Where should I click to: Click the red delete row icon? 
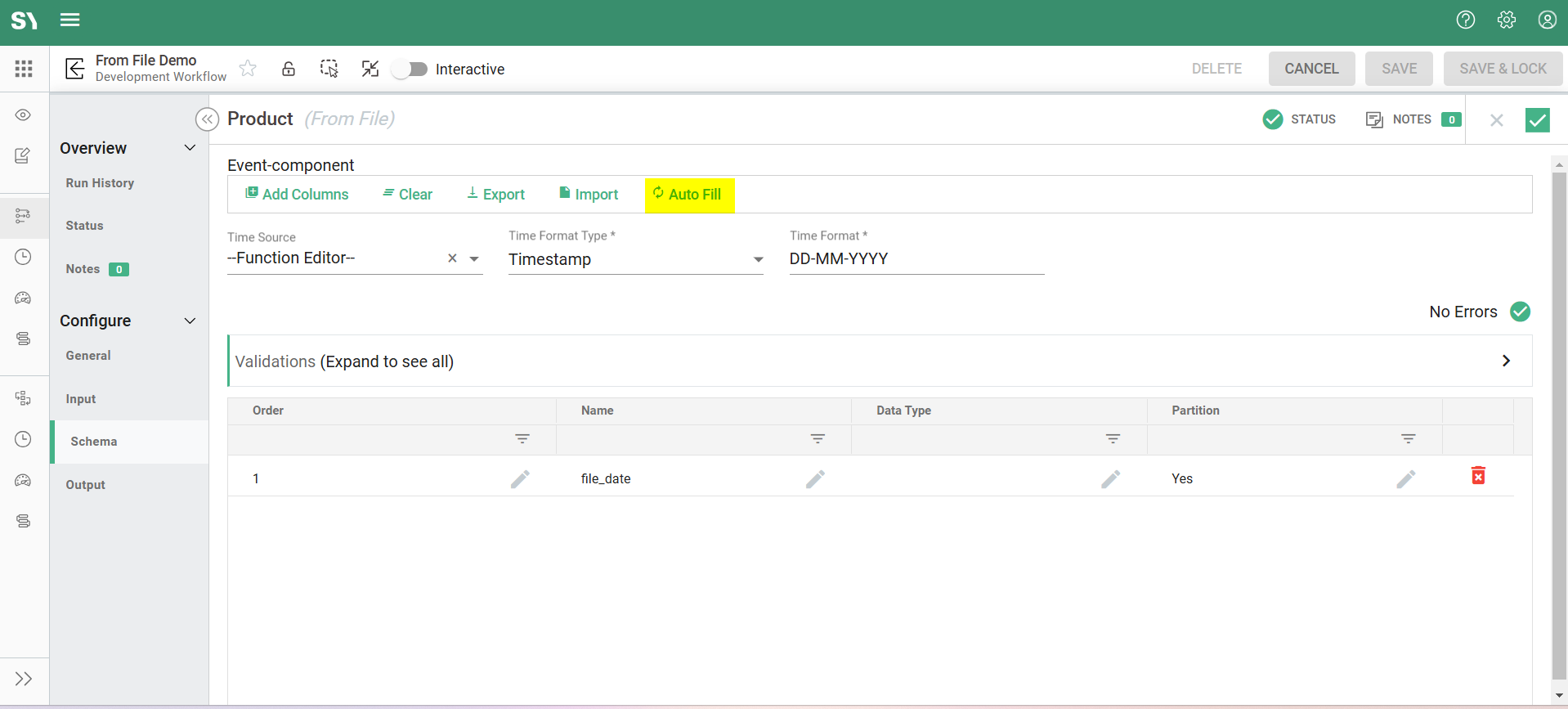click(1478, 476)
